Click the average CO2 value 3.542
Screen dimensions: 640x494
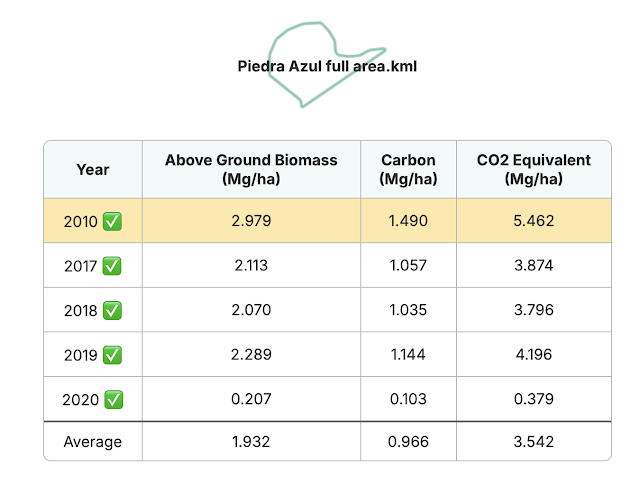(x=533, y=442)
